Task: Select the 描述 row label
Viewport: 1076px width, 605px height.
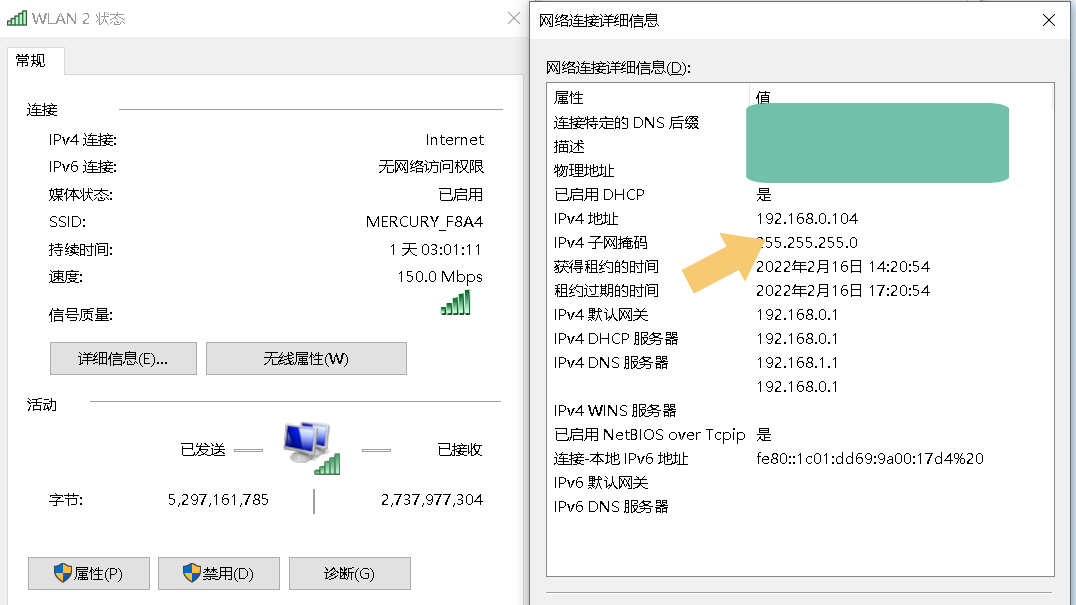Action: [569, 146]
